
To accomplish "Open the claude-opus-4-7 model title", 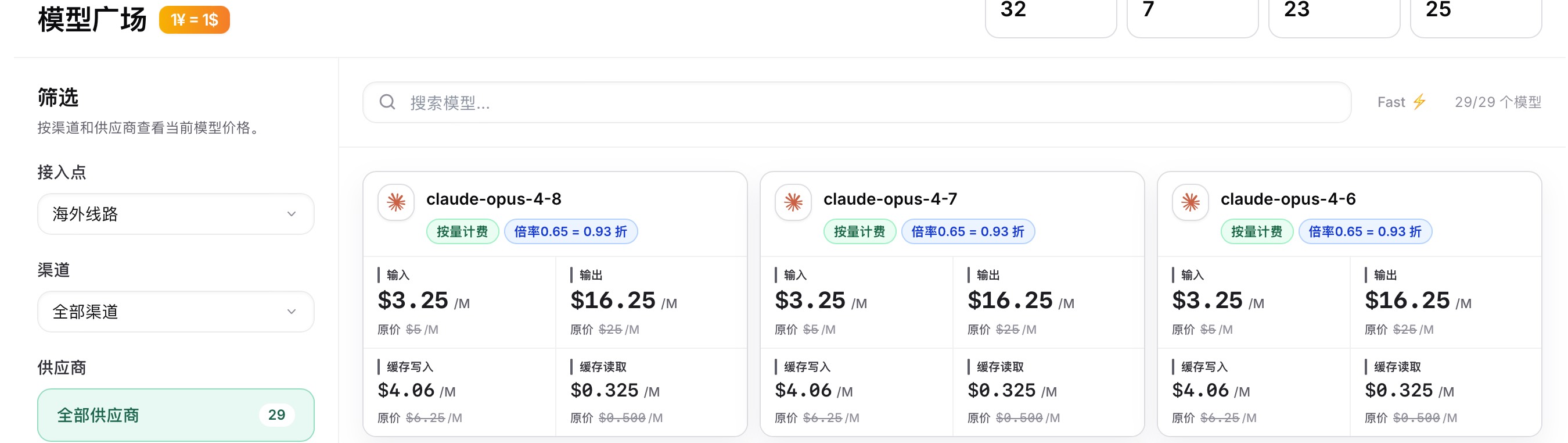I will coord(890,199).
